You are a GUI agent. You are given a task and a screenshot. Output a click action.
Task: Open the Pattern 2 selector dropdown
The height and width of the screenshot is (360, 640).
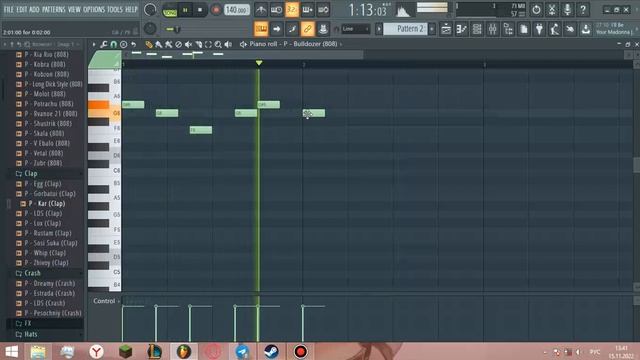405,29
